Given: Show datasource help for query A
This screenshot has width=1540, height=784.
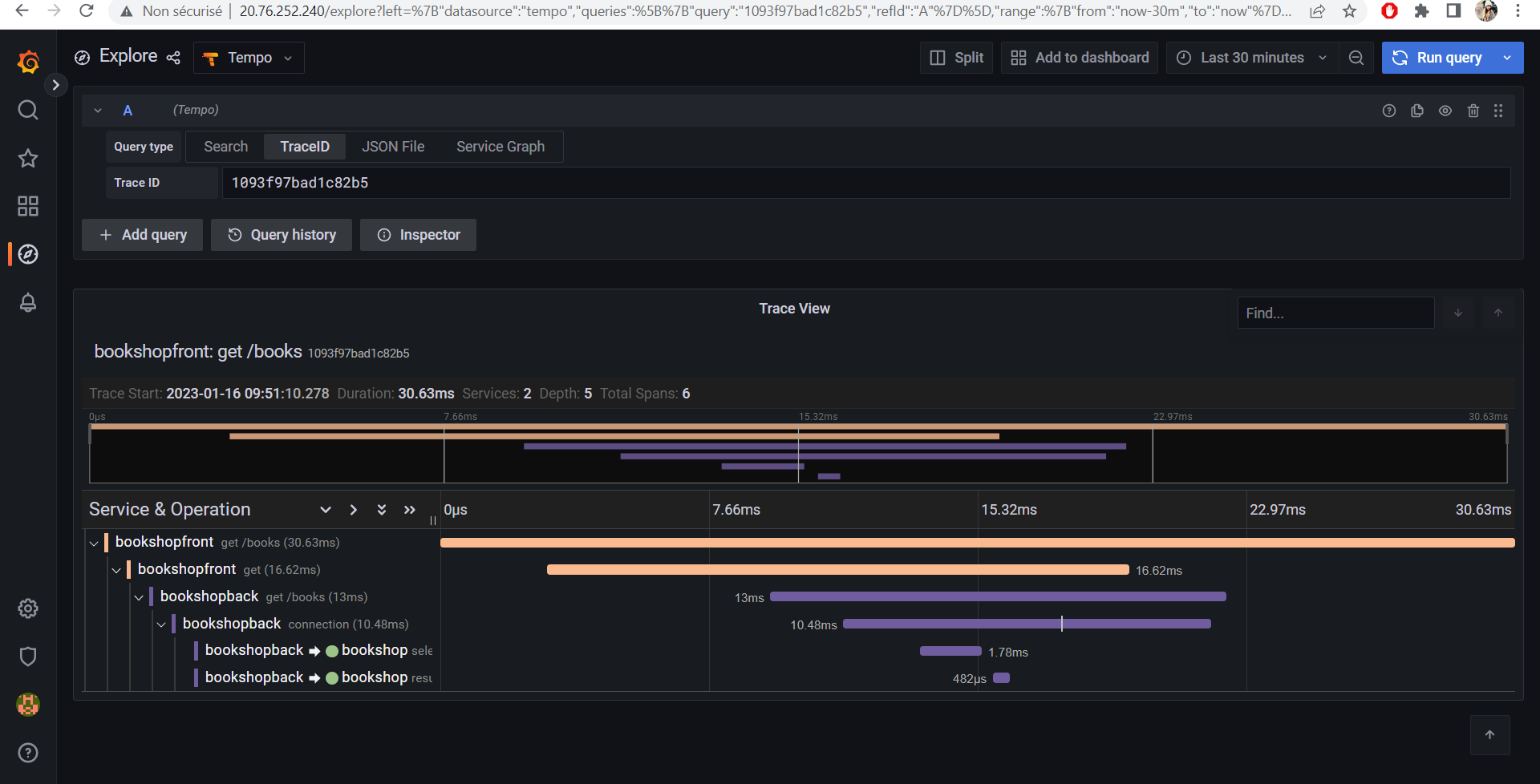Looking at the screenshot, I should click(1389, 111).
